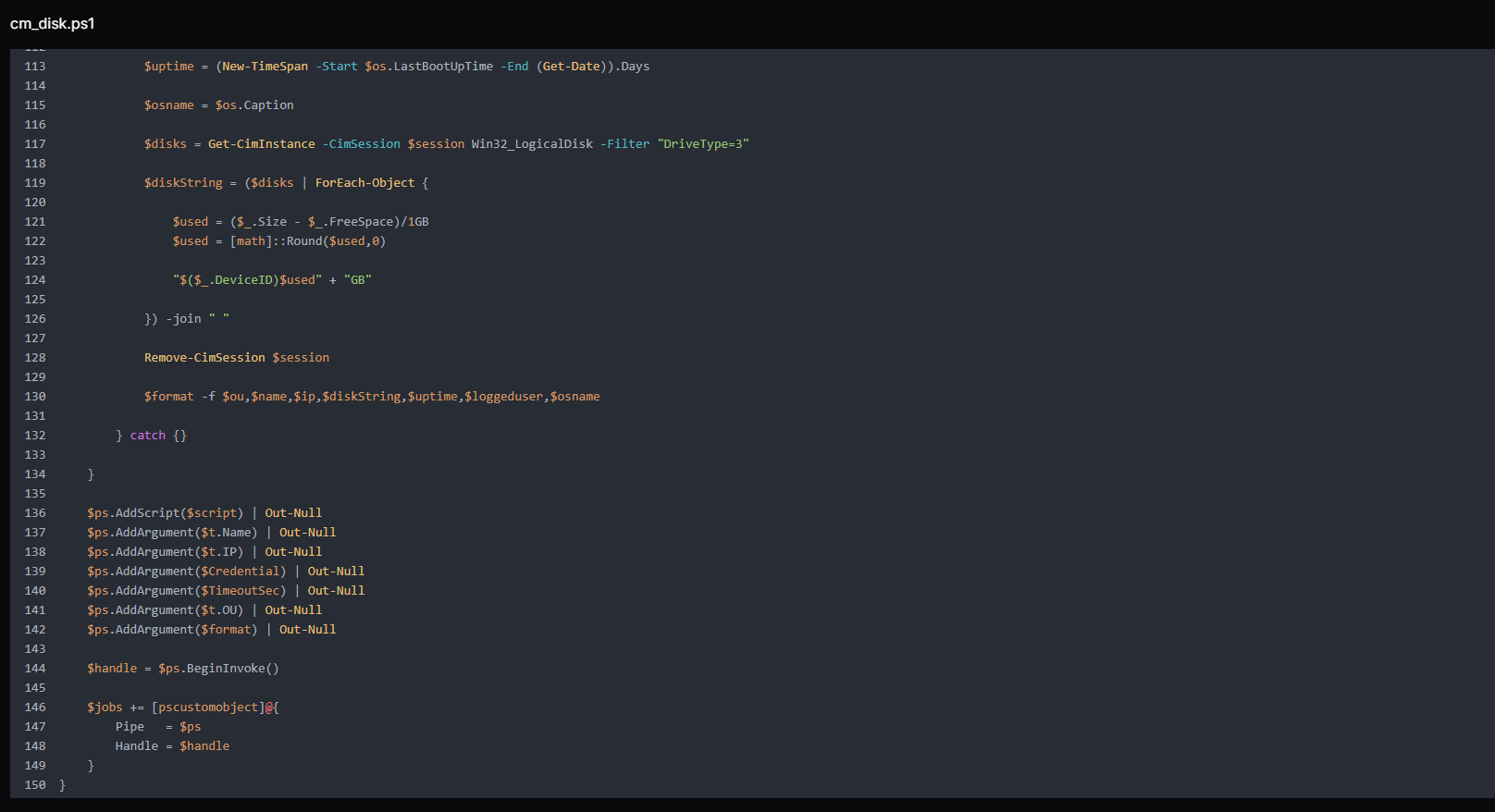Screen dimensions: 1495x812
Task: Click New-TimeSpan on line 113
Action: [x=266, y=67]
